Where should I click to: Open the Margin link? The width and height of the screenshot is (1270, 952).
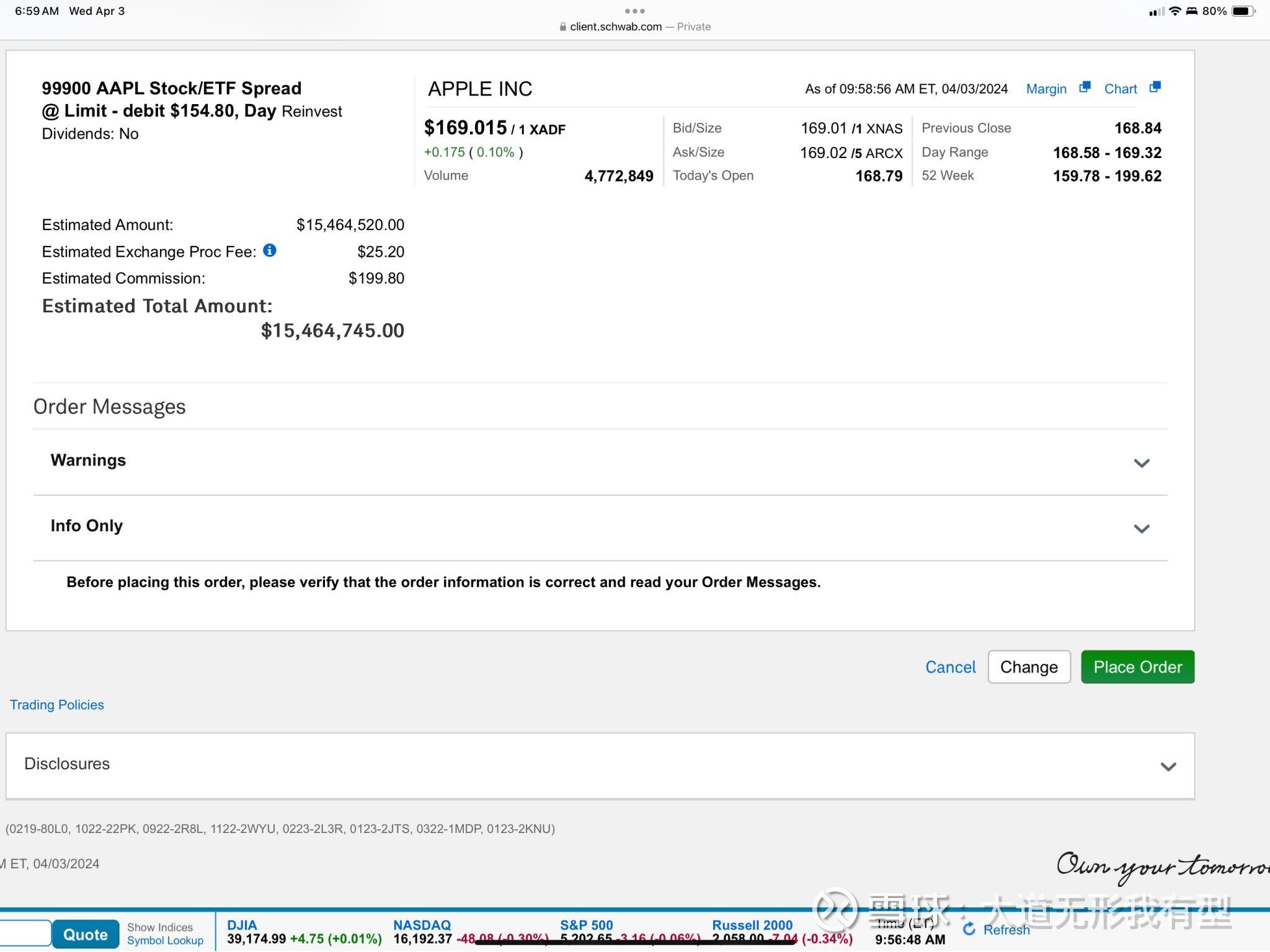pos(1046,89)
